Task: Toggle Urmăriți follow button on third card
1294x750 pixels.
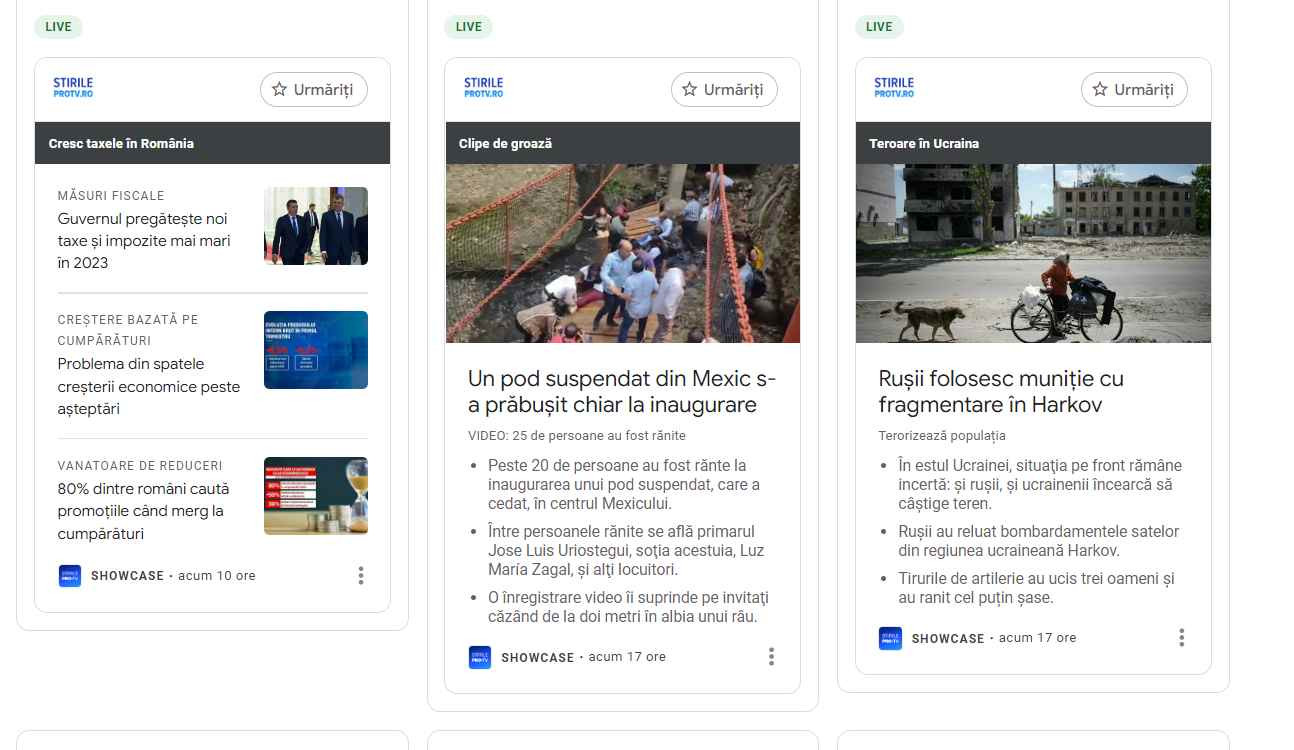Action: pos(1134,90)
